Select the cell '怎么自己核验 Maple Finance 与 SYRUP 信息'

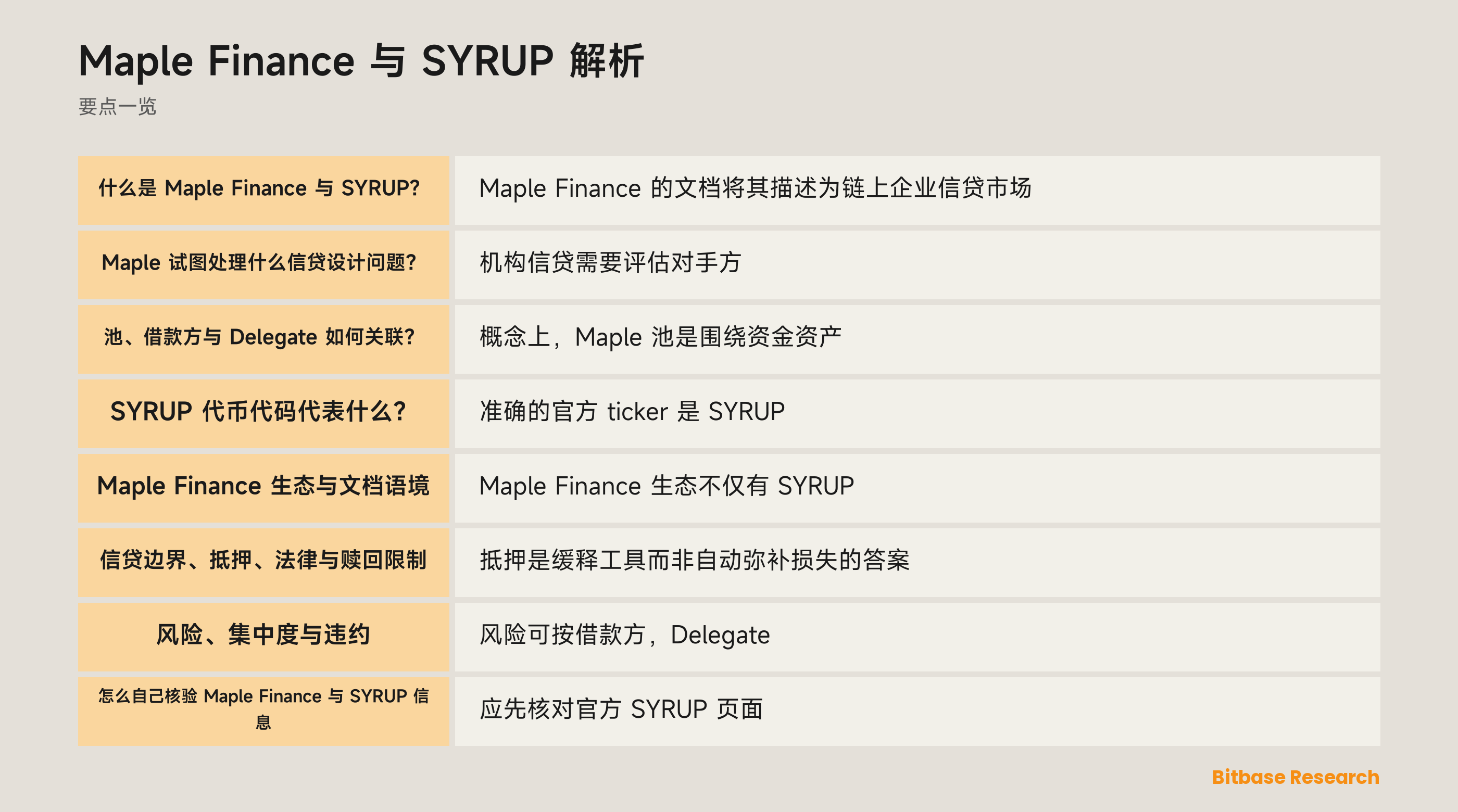[x=263, y=711]
